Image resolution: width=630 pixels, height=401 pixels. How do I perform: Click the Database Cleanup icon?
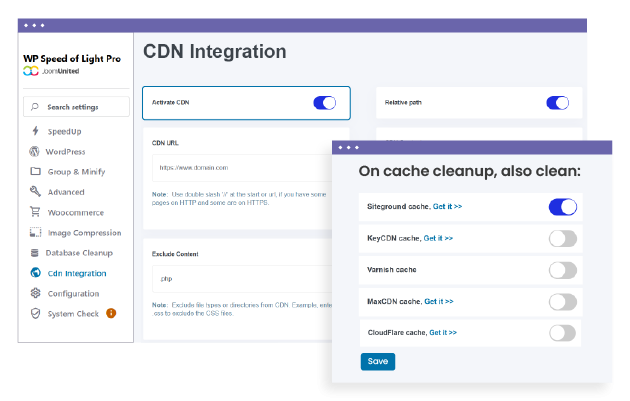pyautogui.click(x=36, y=253)
